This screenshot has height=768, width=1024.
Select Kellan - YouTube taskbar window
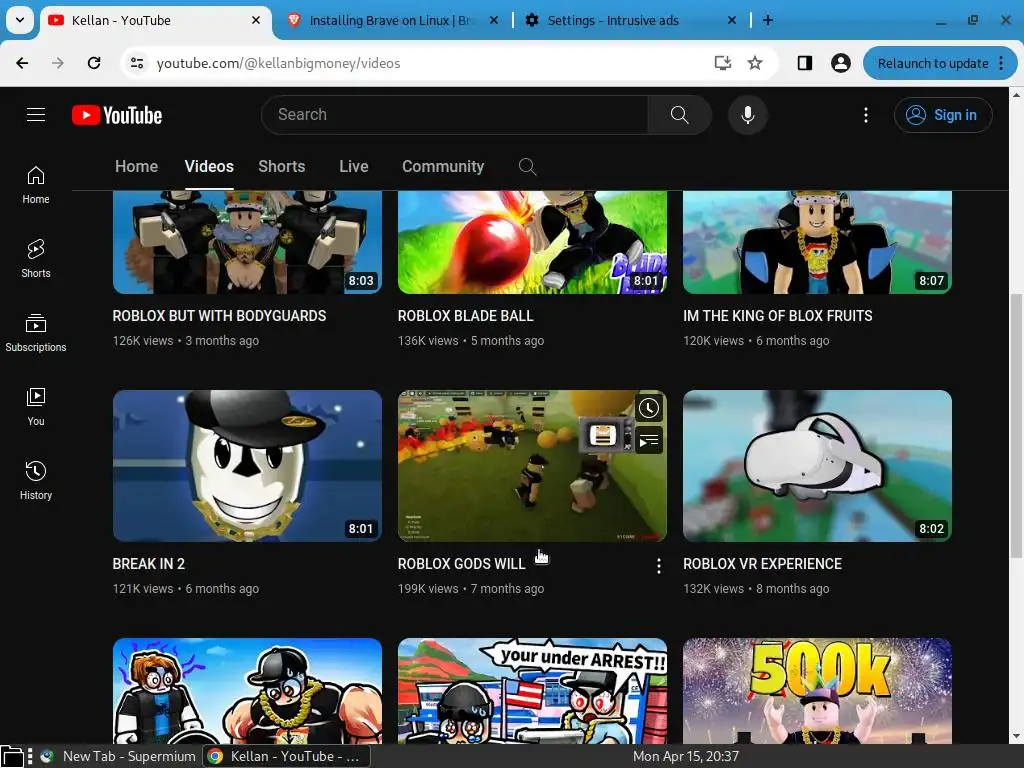tap(286, 756)
